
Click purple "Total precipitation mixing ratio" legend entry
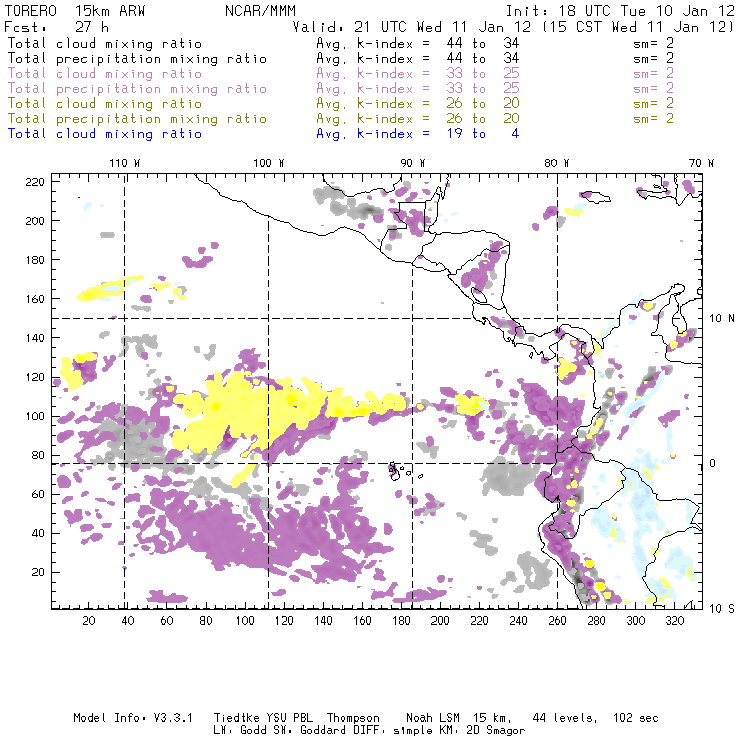[137, 89]
